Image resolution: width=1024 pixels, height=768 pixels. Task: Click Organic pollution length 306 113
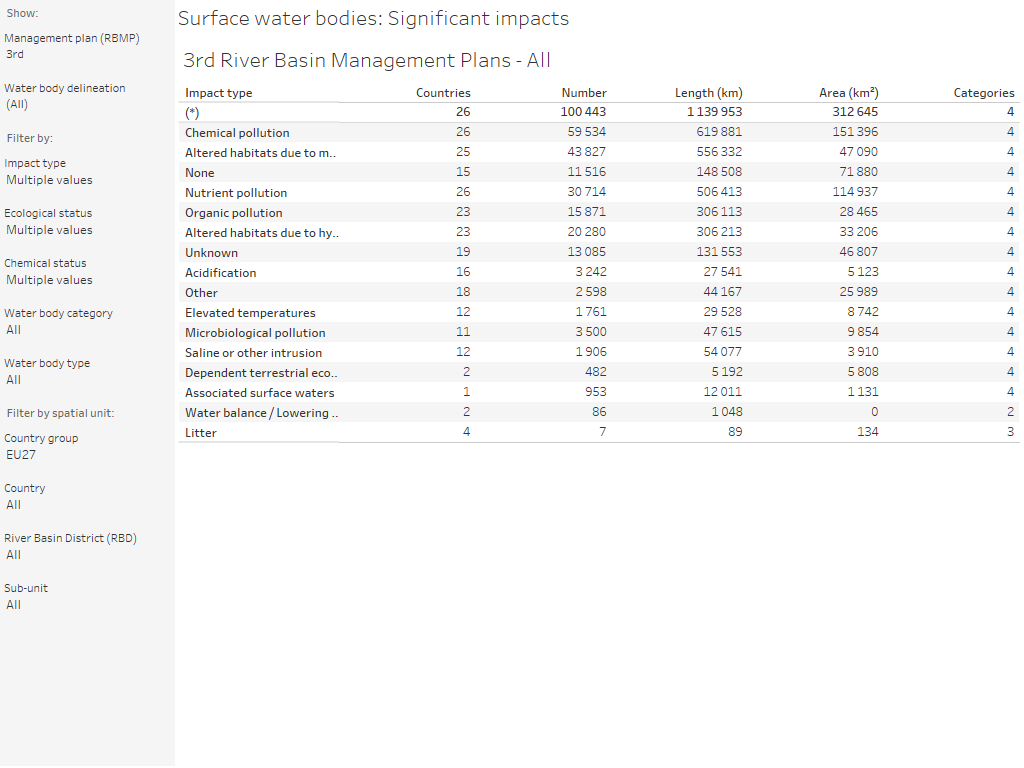tap(719, 212)
